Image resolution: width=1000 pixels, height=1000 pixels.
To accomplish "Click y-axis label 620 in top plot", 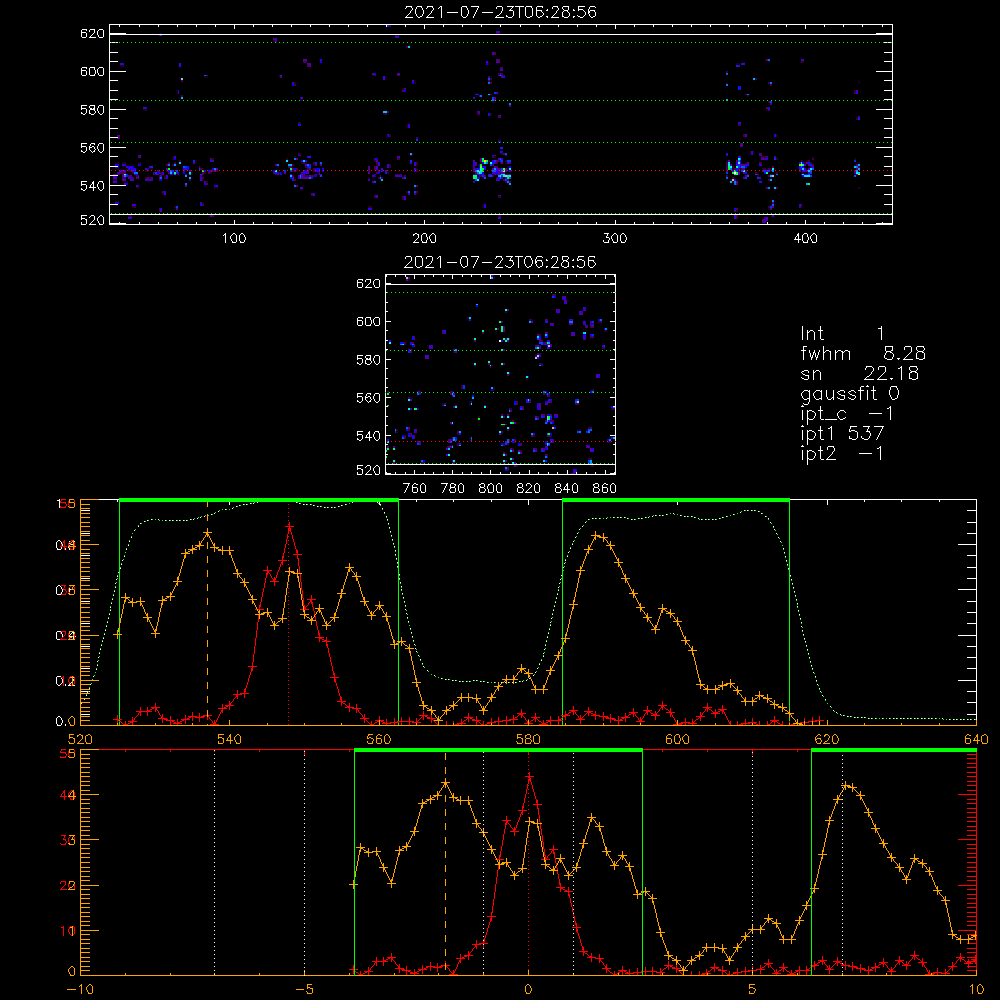I will coord(92,34).
